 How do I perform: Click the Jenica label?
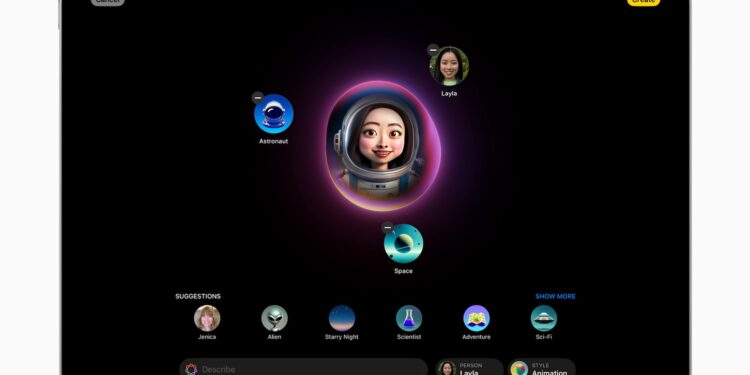[x=207, y=337]
